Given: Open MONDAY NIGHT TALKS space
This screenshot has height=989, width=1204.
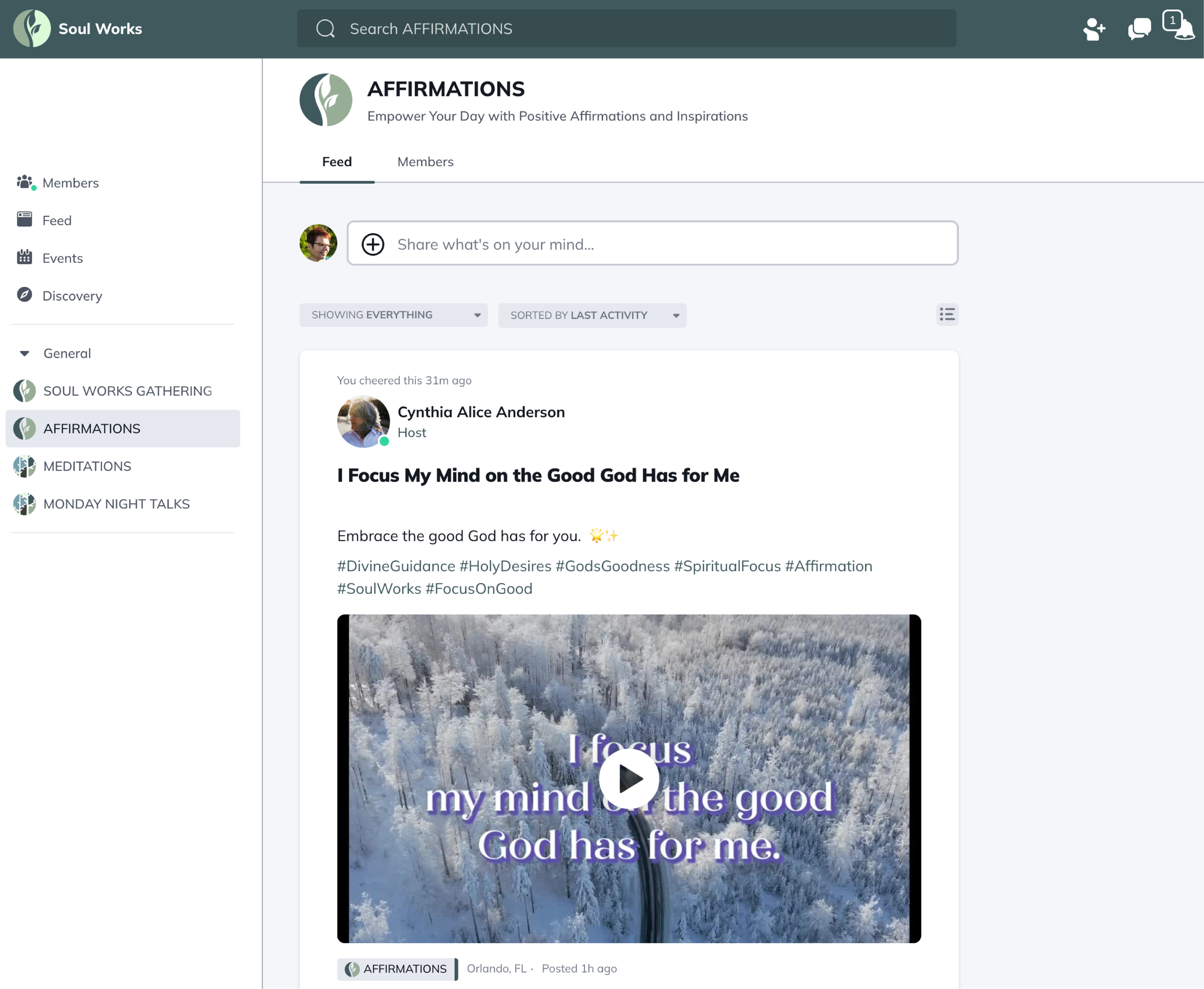Looking at the screenshot, I should click(116, 504).
